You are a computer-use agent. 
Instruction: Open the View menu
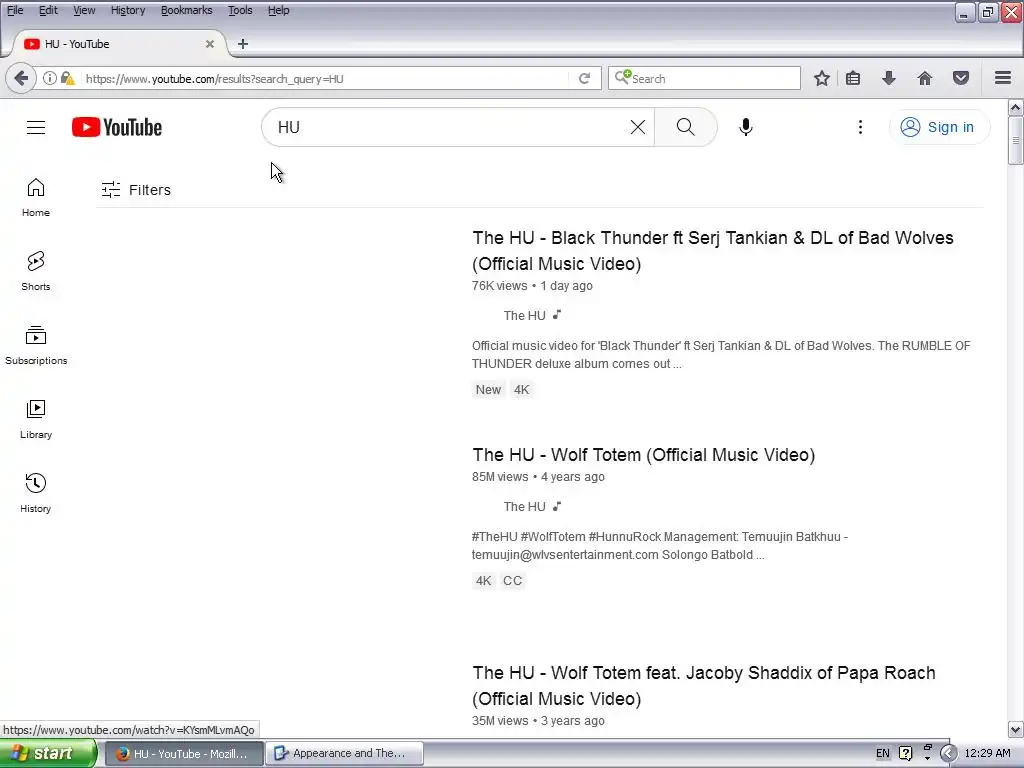click(x=84, y=10)
